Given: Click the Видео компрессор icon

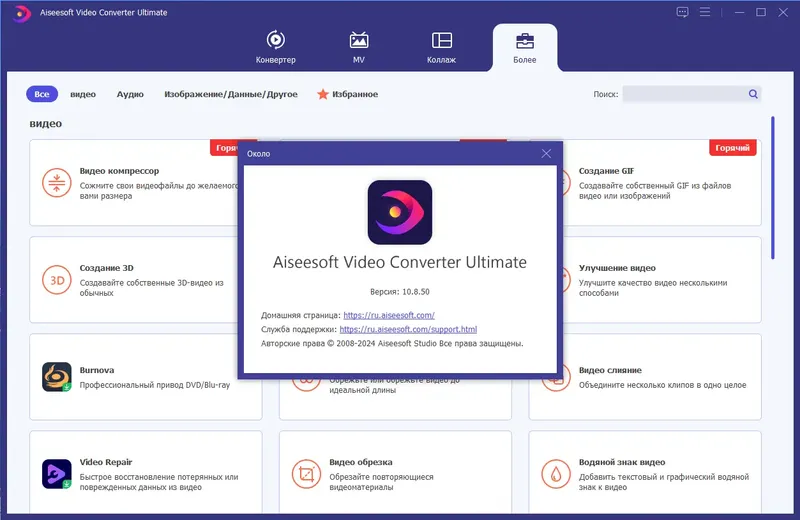Looking at the screenshot, I should 57,183.
